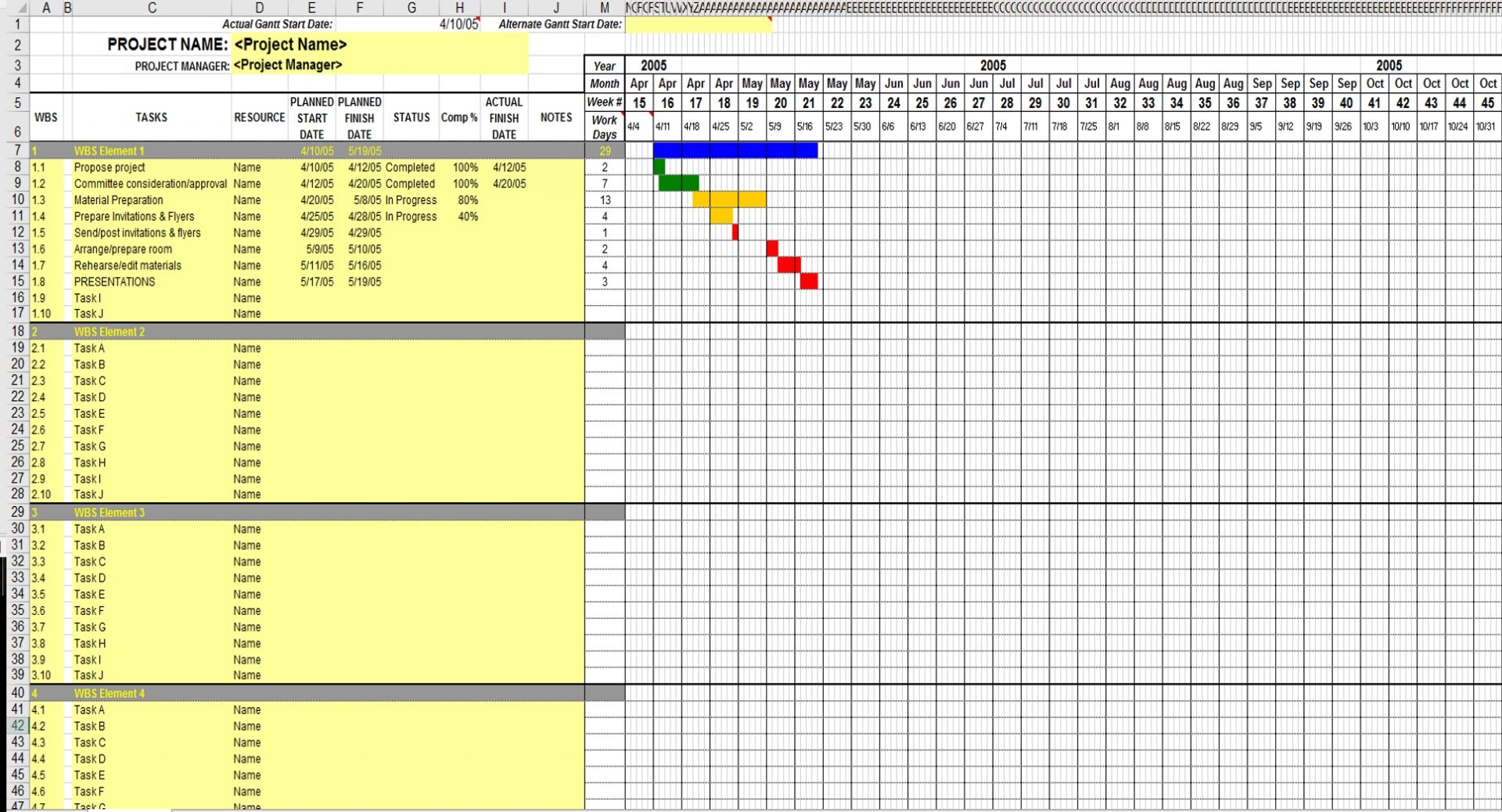Select the 80% Comp cell for Material Preparation
The height and width of the screenshot is (812, 1502).
[468, 200]
